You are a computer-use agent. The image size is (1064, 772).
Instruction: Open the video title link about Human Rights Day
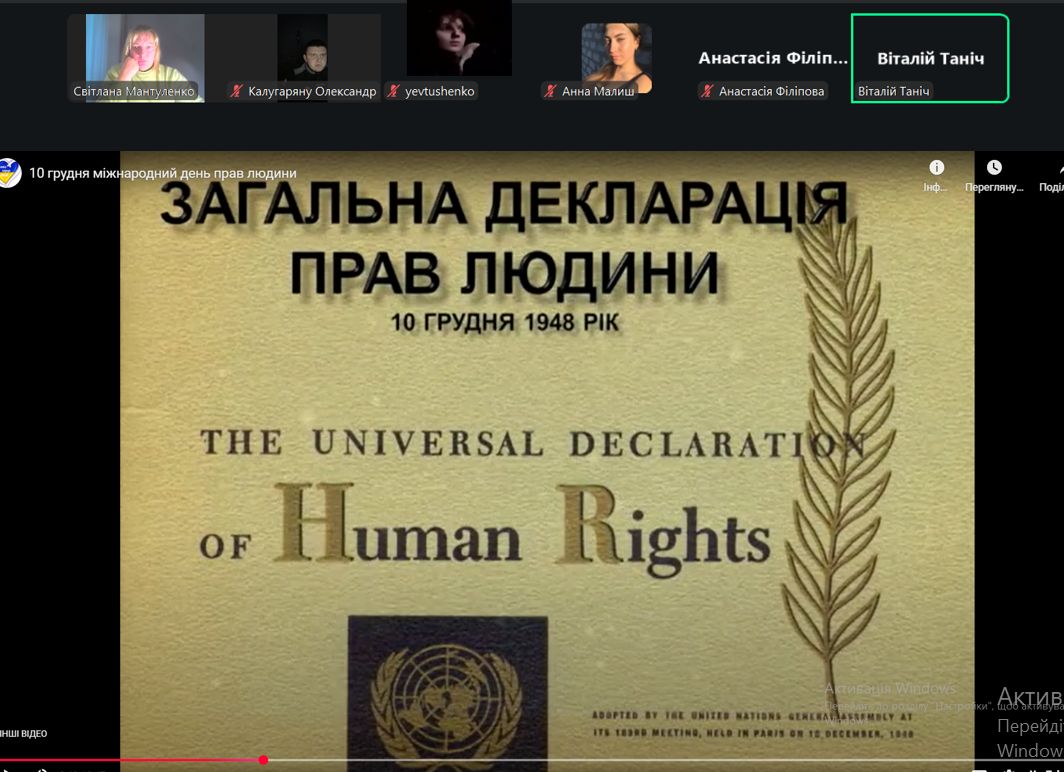[165, 172]
